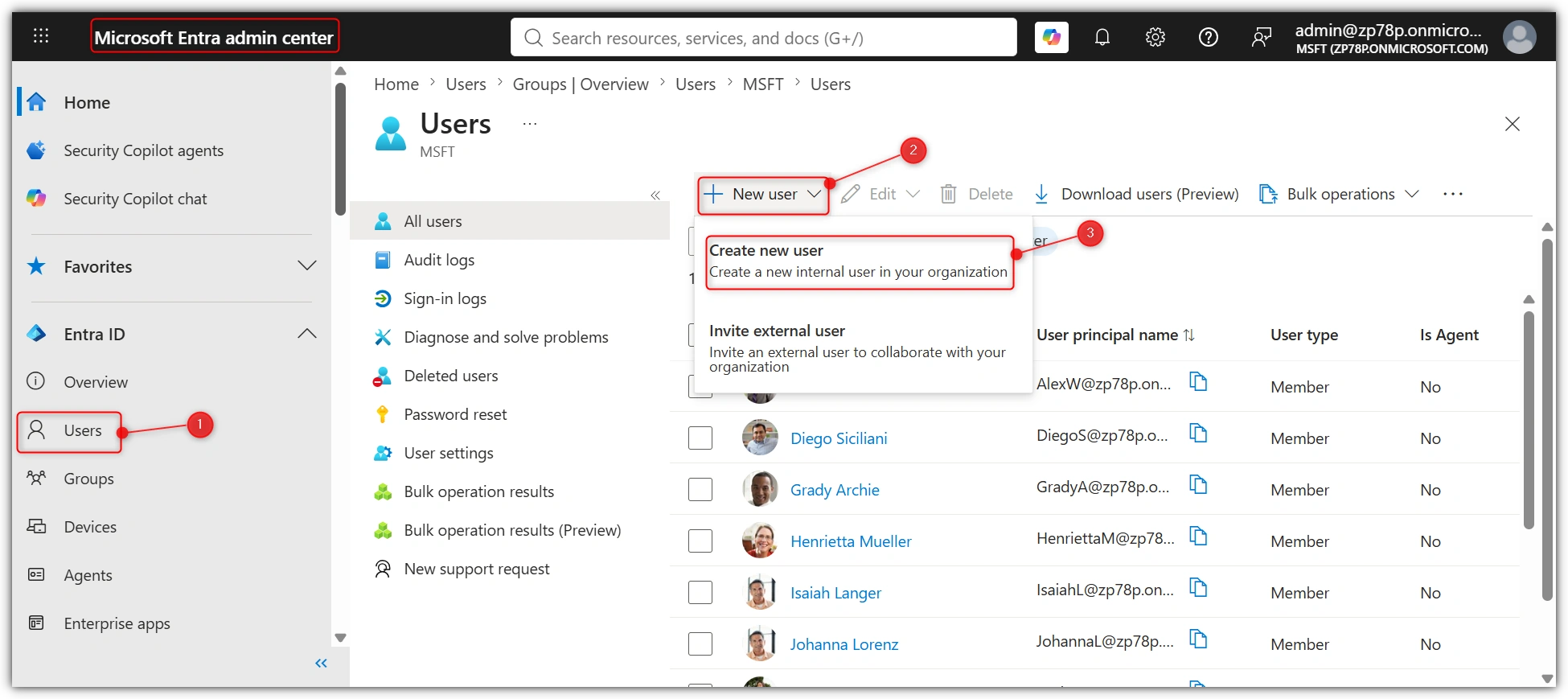The height and width of the screenshot is (699, 1568).
Task: Go to Groups | Overview breadcrumb
Action: pyautogui.click(x=581, y=84)
